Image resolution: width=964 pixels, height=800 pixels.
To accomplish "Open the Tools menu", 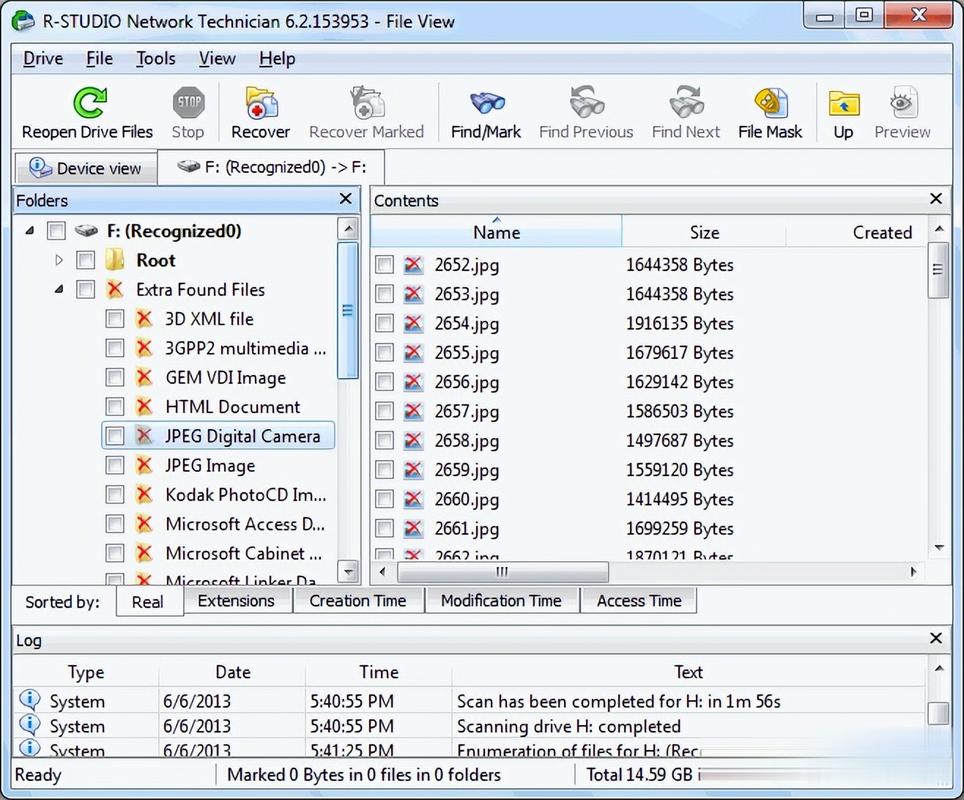I will click(x=156, y=58).
